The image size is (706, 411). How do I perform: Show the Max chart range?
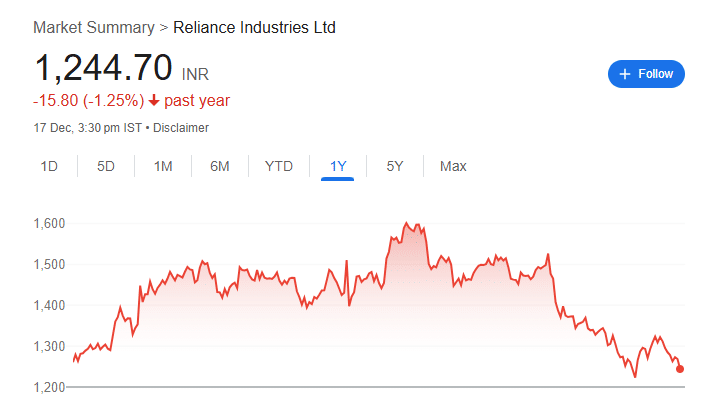coord(453,167)
